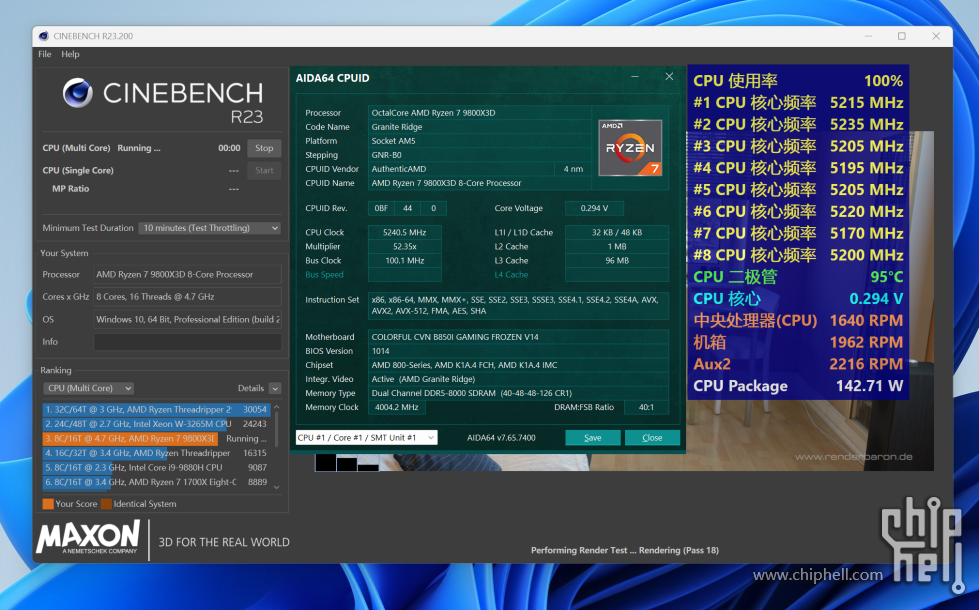Open the Help menu in Cinebench
The height and width of the screenshot is (610, 979).
click(x=70, y=54)
